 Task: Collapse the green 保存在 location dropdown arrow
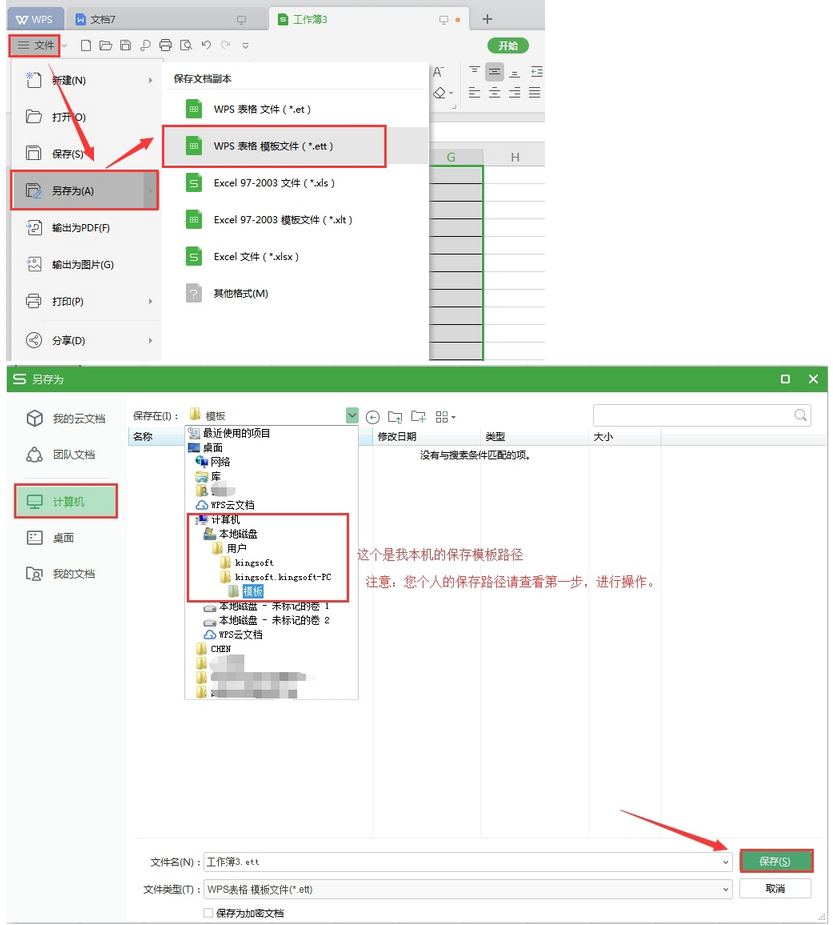(x=352, y=415)
